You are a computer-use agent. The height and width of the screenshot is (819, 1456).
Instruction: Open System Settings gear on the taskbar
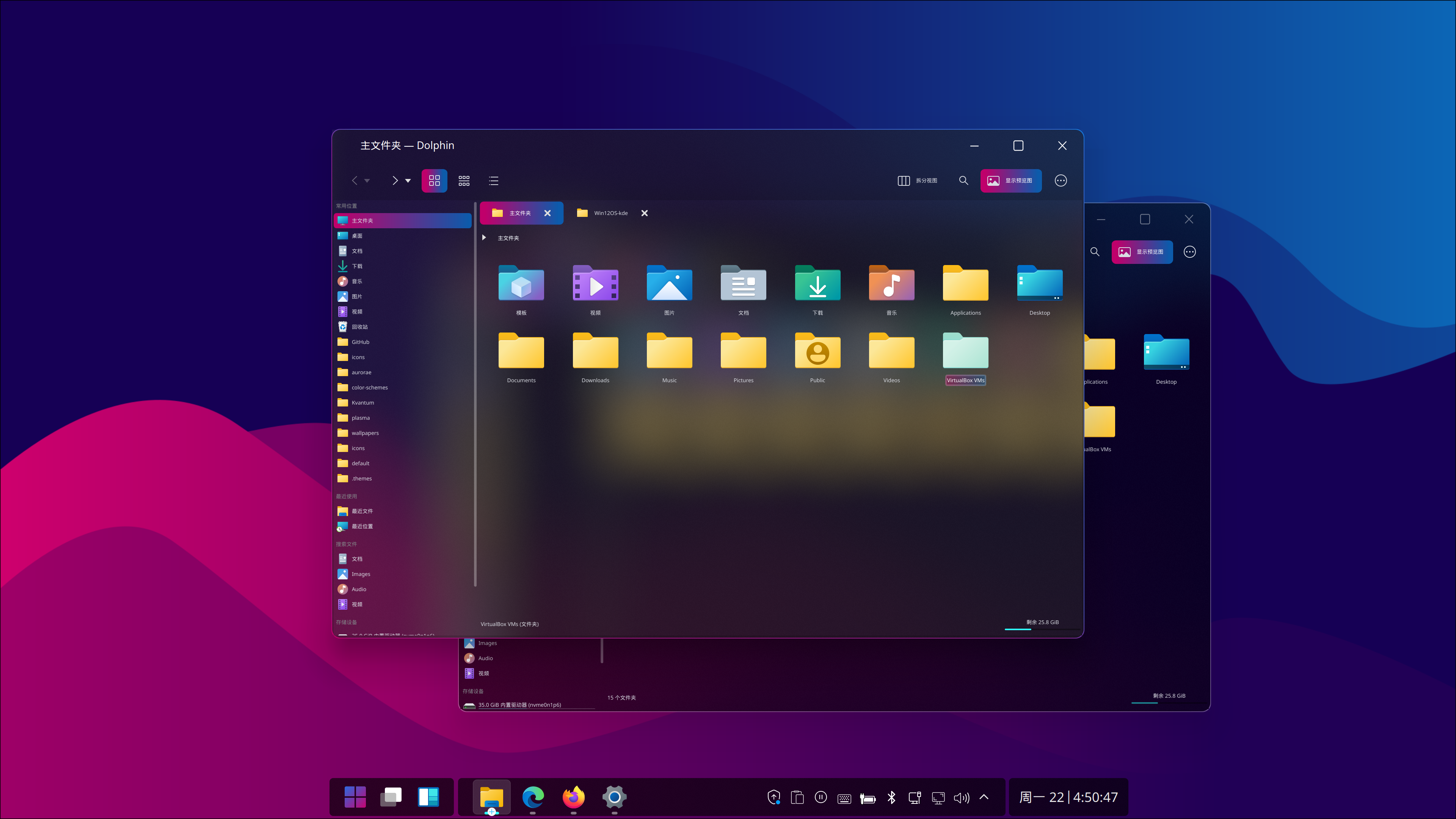point(614,797)
